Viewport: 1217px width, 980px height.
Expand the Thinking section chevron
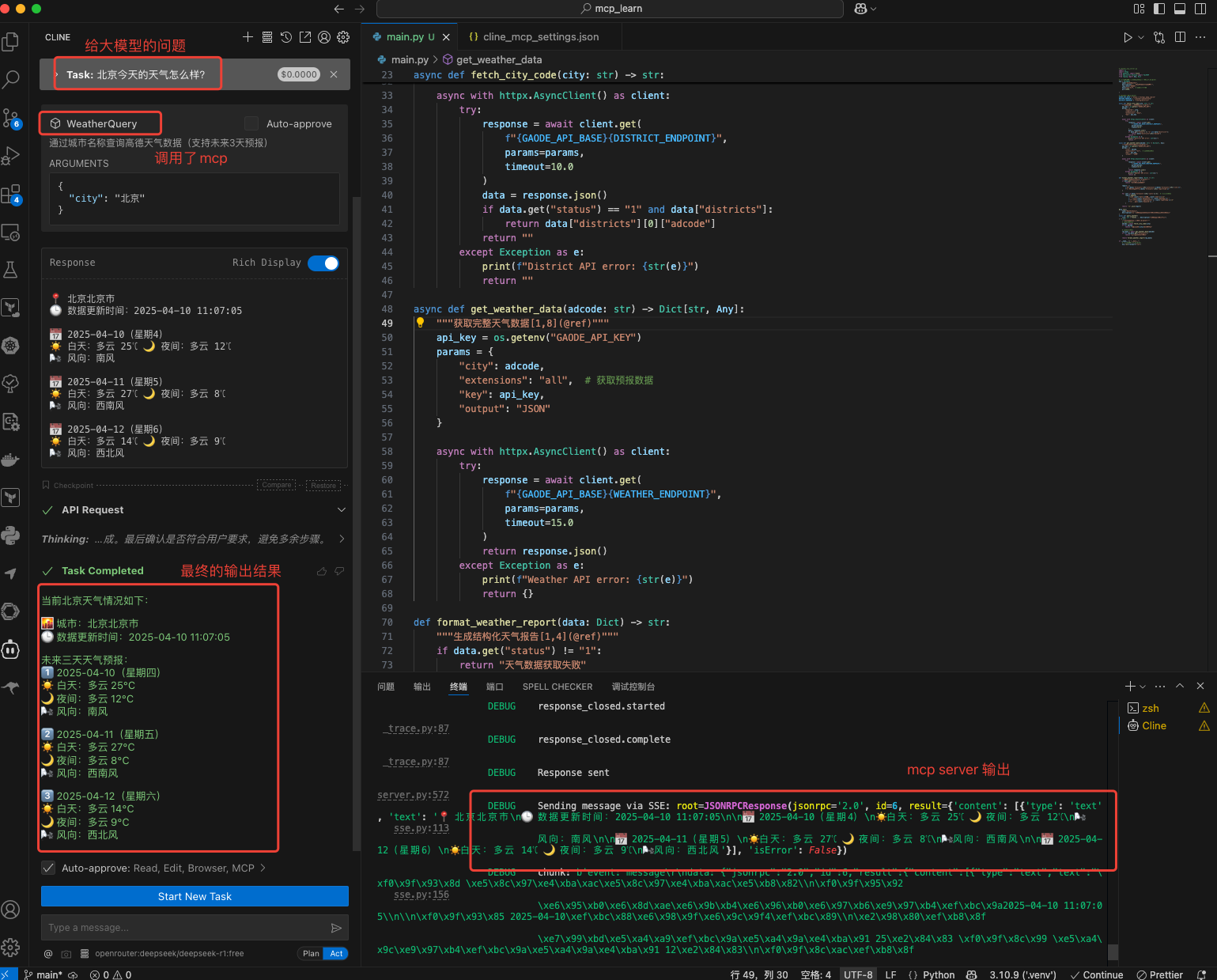click(342, 539)
